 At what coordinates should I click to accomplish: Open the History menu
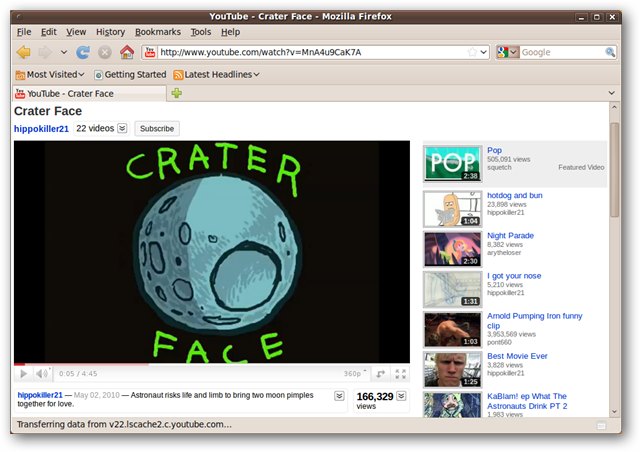point(110,32)
